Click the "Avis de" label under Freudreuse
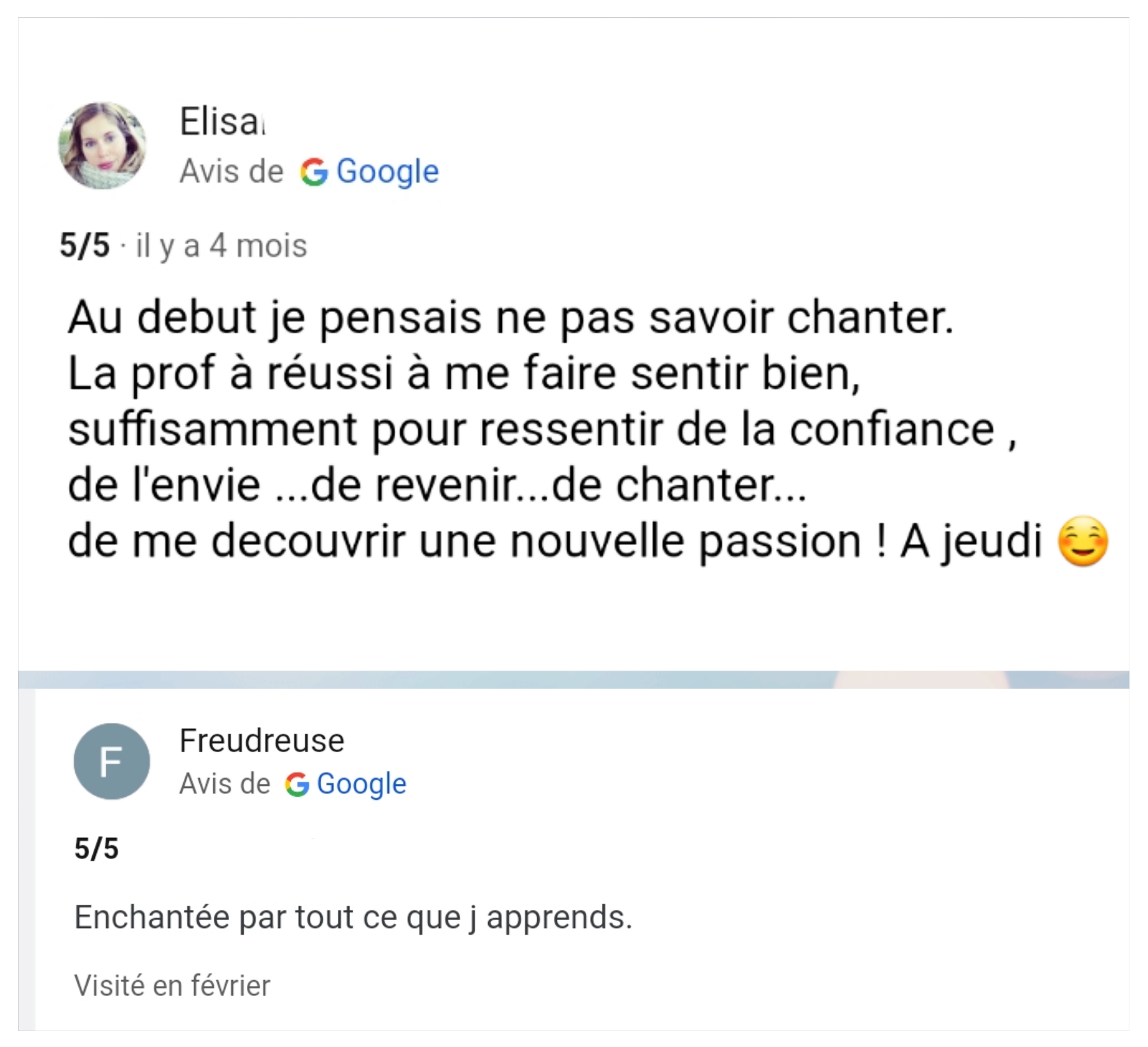The width and height of the screenshot is (1148, 1047). (x=224, y=784)
